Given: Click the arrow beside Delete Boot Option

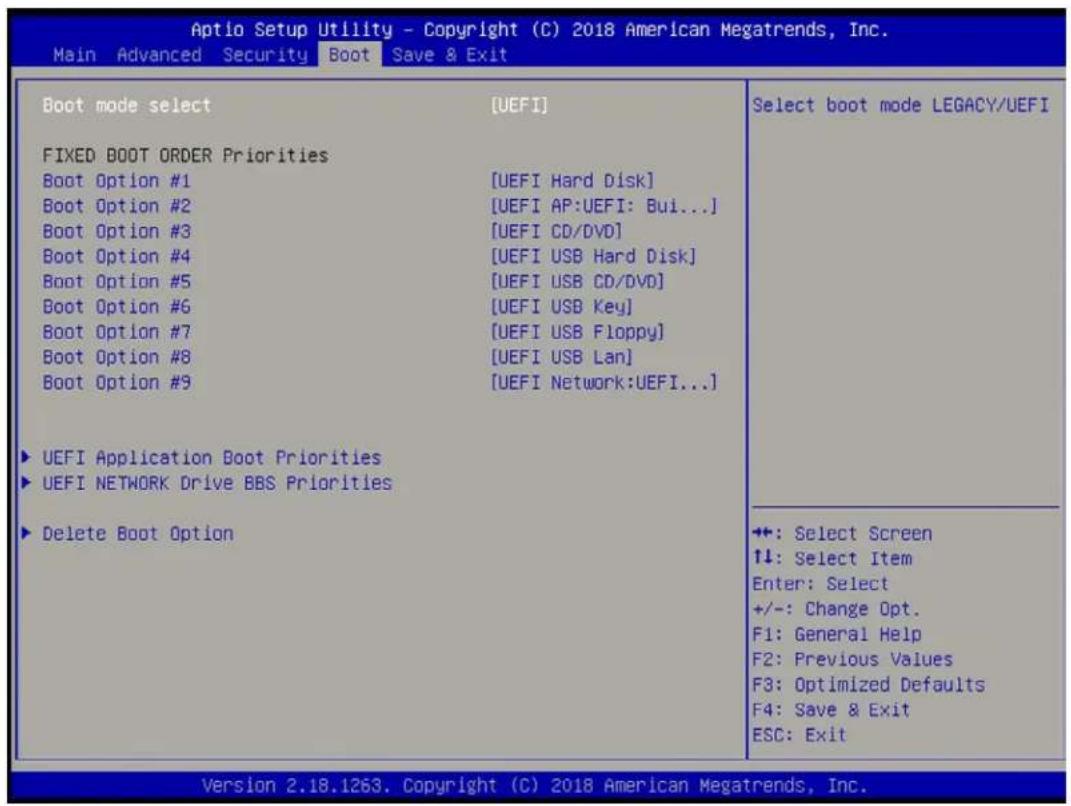Looking at the screenshot, I should pyautogui.click(x=26, y=533).
